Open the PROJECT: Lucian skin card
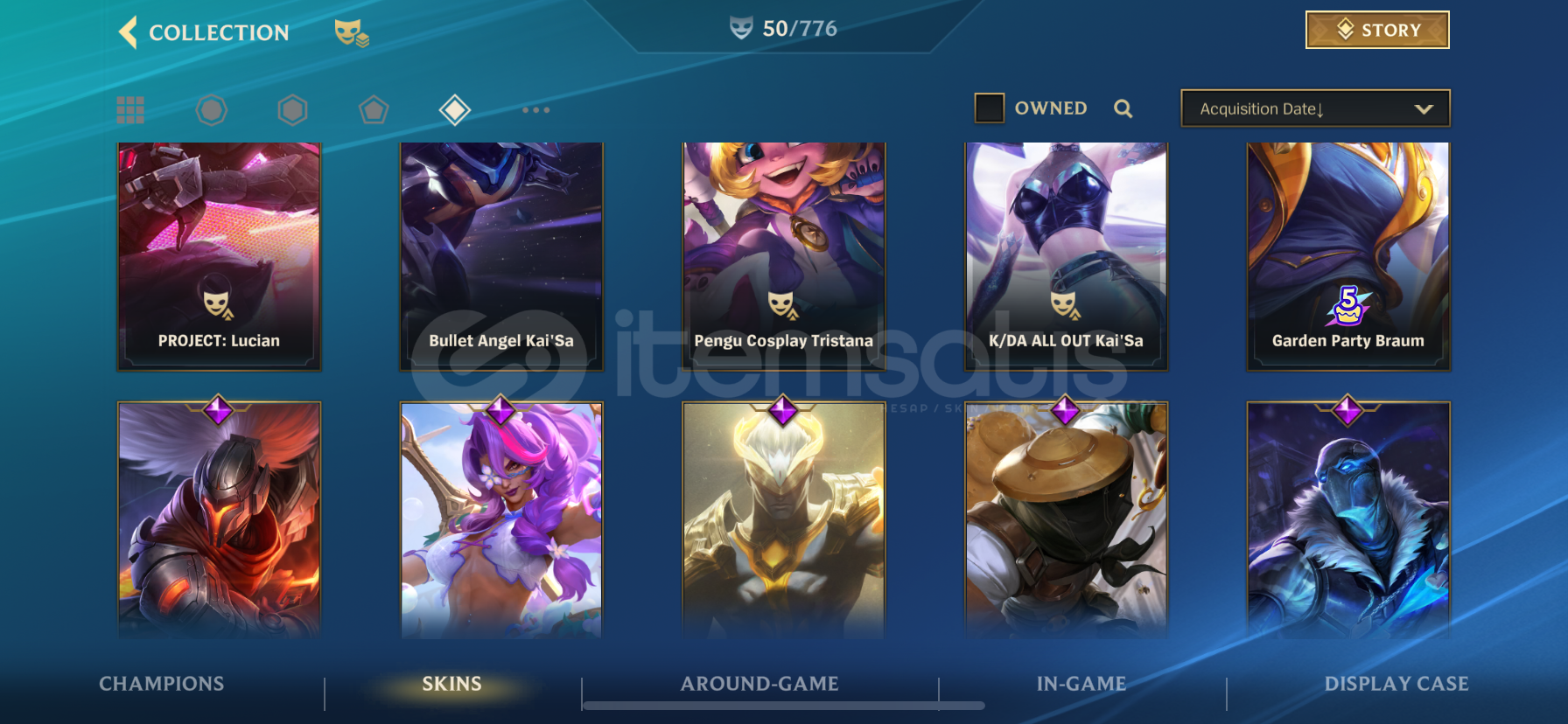 pyautogui.click(x=219, y=256)
